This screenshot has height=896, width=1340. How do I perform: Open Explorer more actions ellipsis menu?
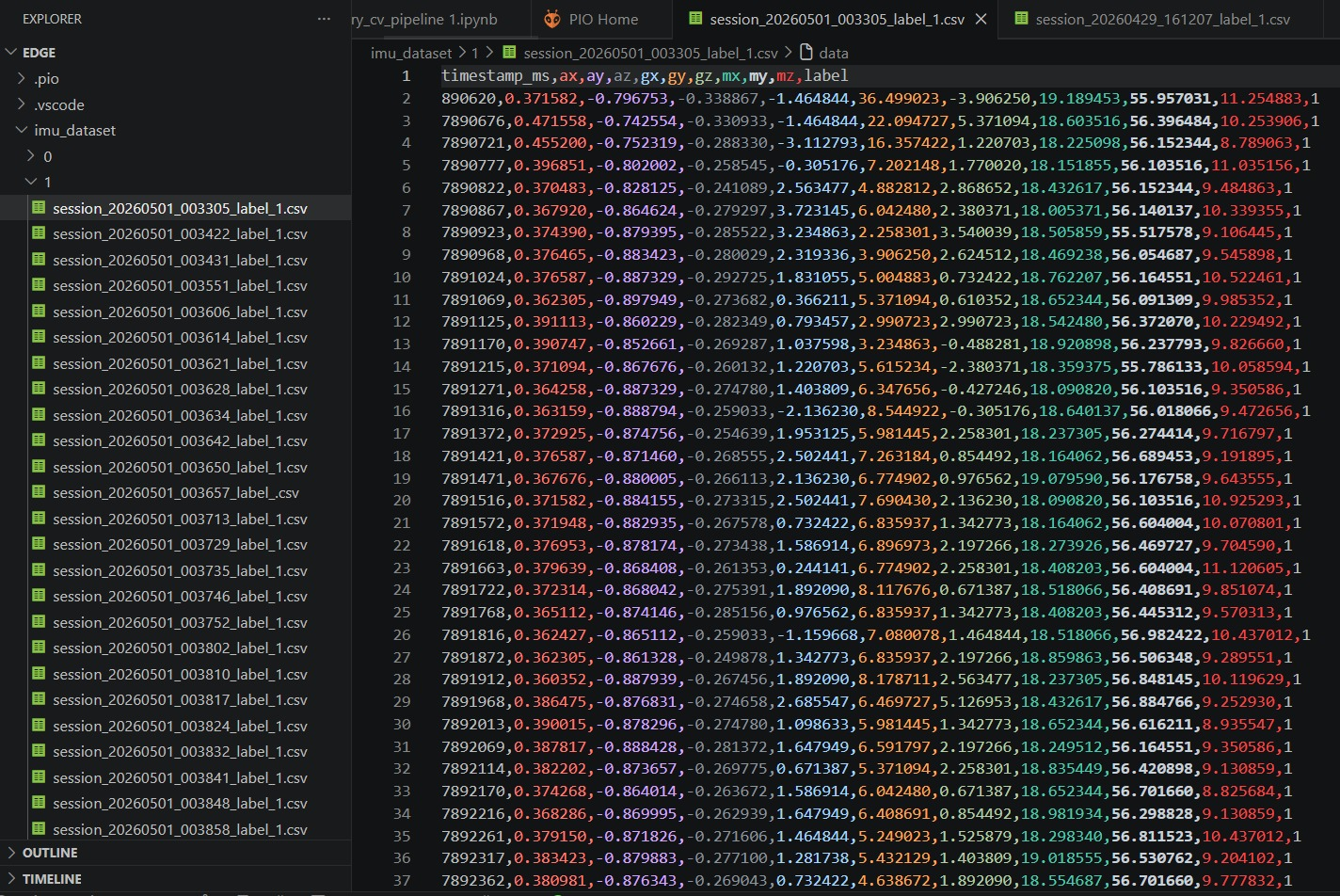325,19
